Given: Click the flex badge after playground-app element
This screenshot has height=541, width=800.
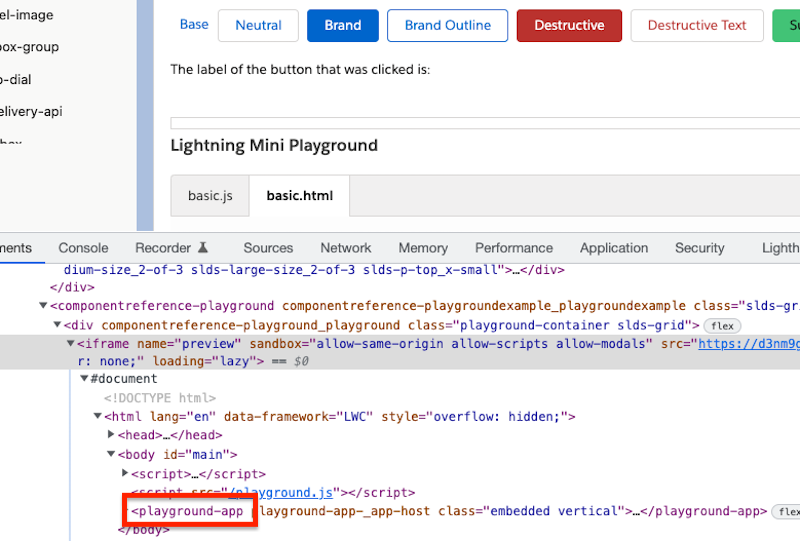Looking at the screenshot, I should 786,511.
